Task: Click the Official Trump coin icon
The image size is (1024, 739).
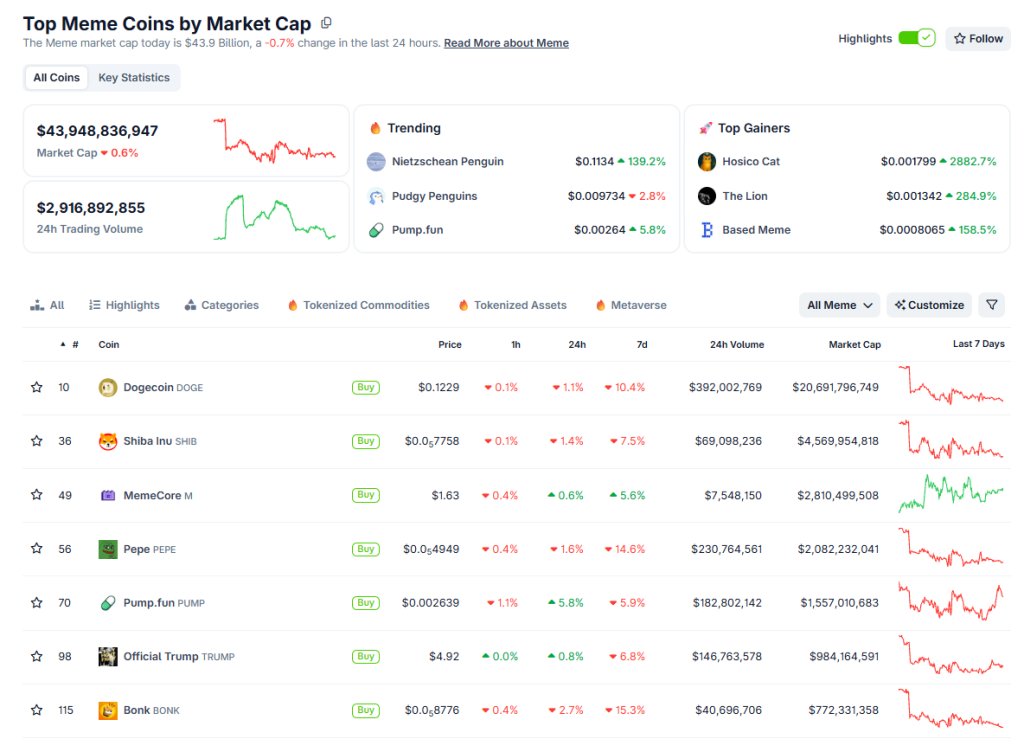Action: (x=108, y=657)
